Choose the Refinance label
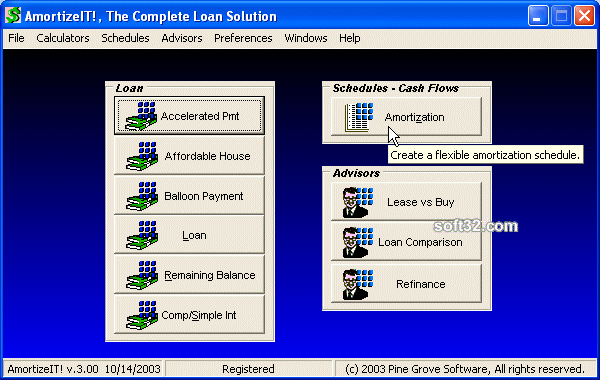The image size is (600, 380). point(421,284)
